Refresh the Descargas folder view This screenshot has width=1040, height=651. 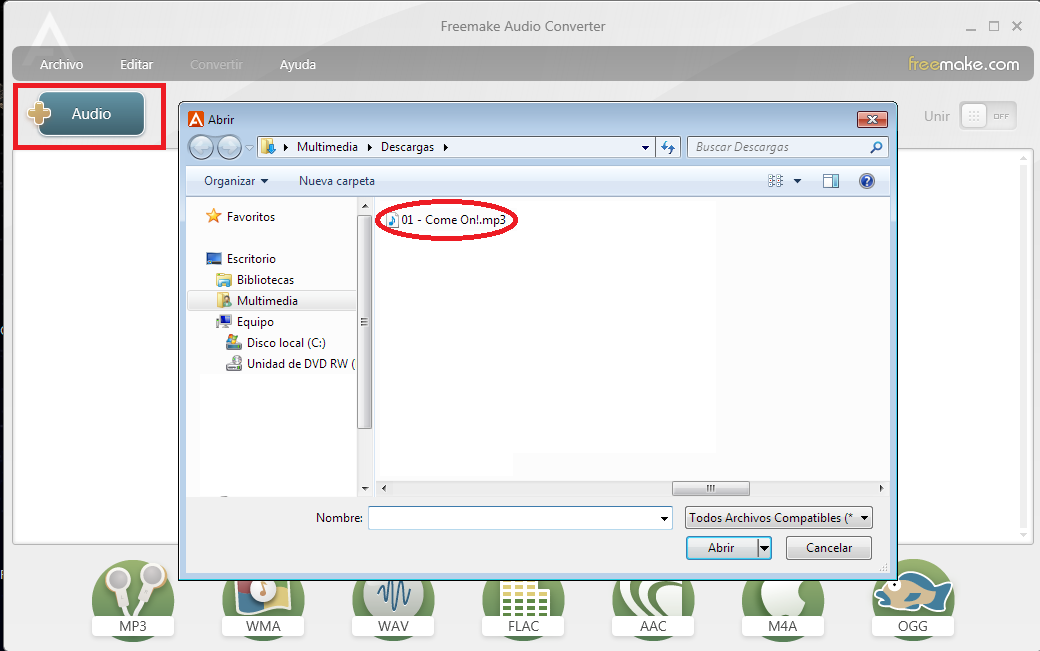point(668,147)
